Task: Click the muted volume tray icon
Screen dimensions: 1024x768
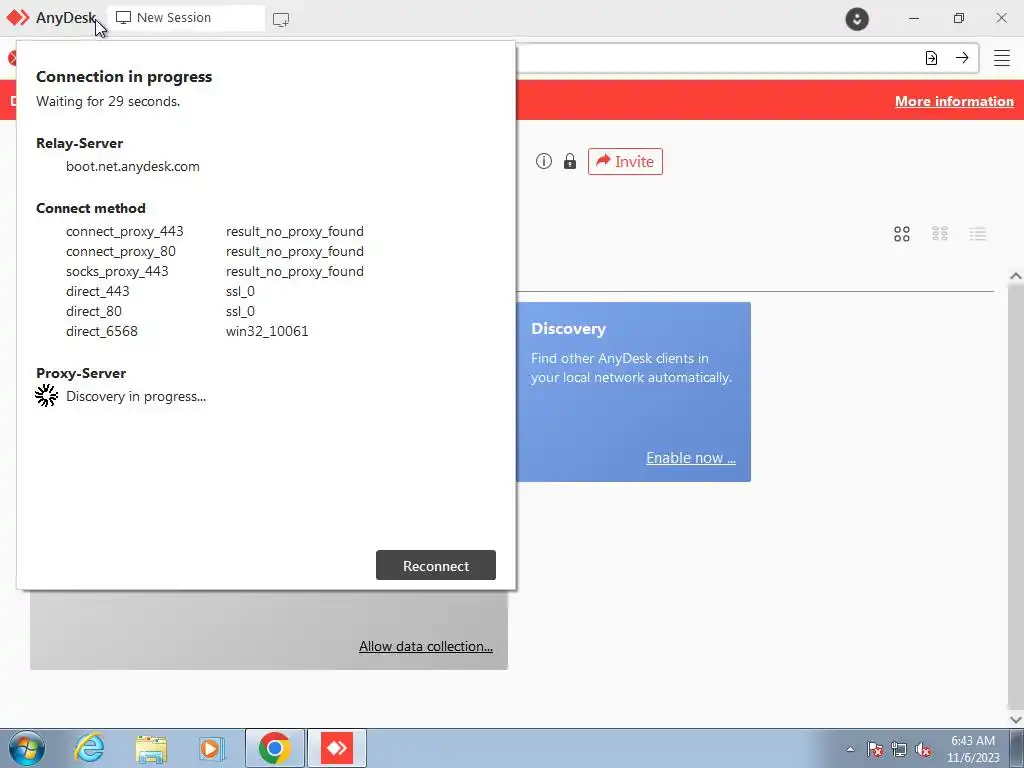Action: coord(923,749)
